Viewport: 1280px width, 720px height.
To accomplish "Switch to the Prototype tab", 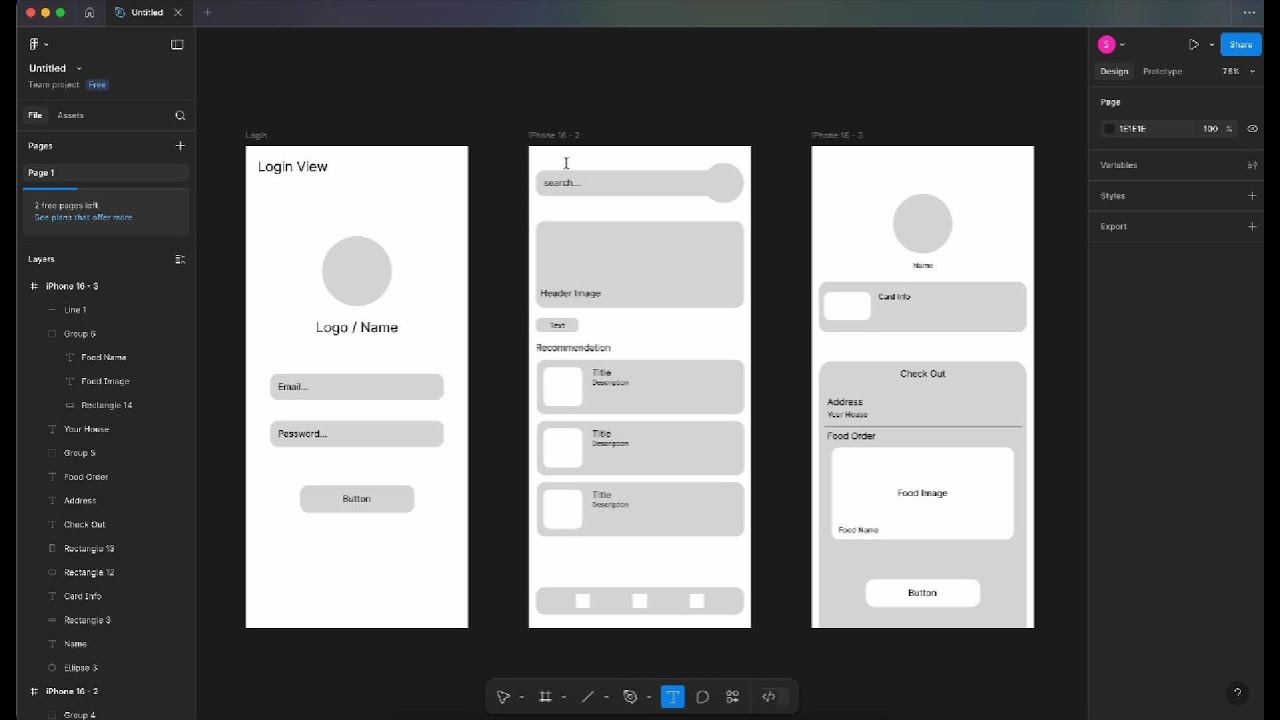I will pos(1162,71).
